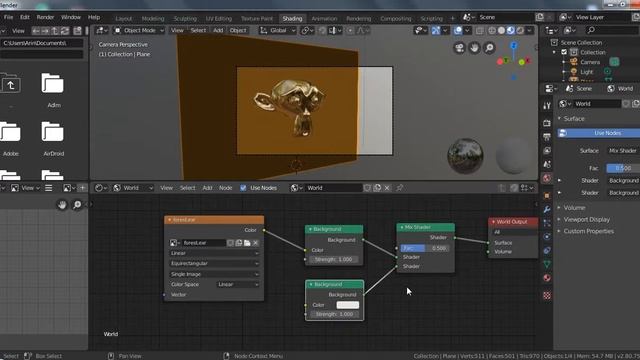Open the Render menu
The width and height of the screenshot is (640, 360).
click(x=45, y=17)
